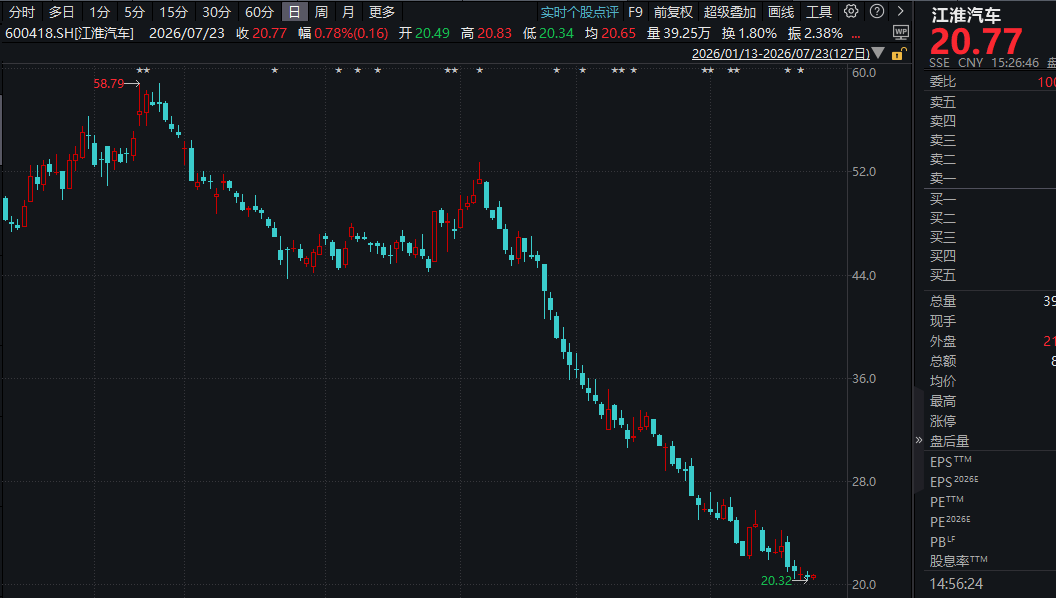This screenshot has height=598, width=1056.
Task: Open the 画线 drawing tools
Action: [781, 12]
